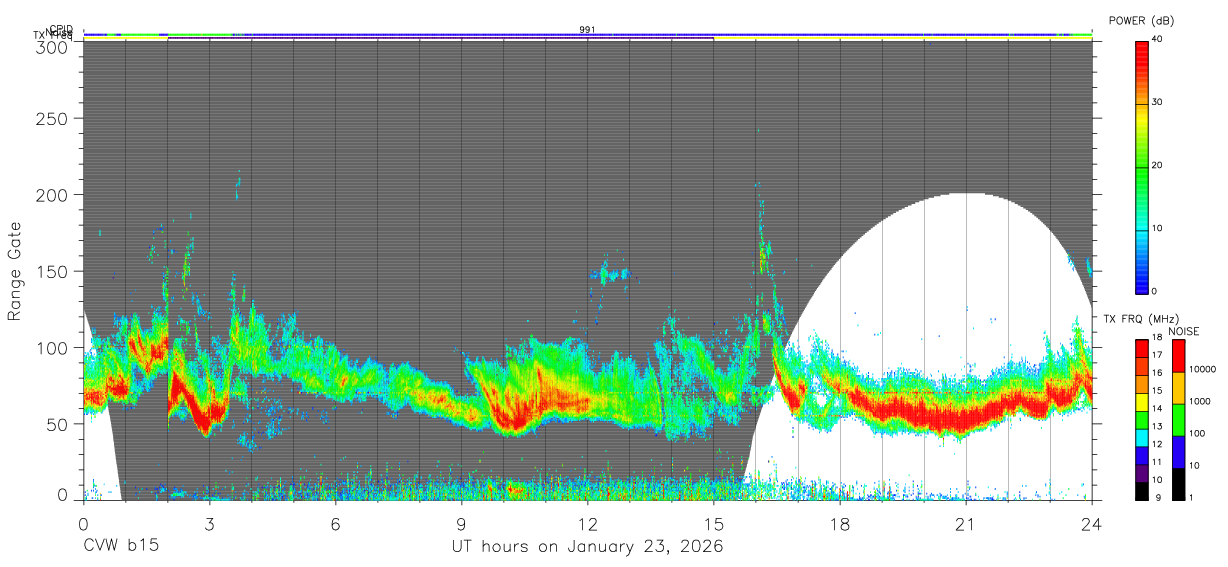Click the 'UT hours on January 23, 2026' label

(587, 547)
